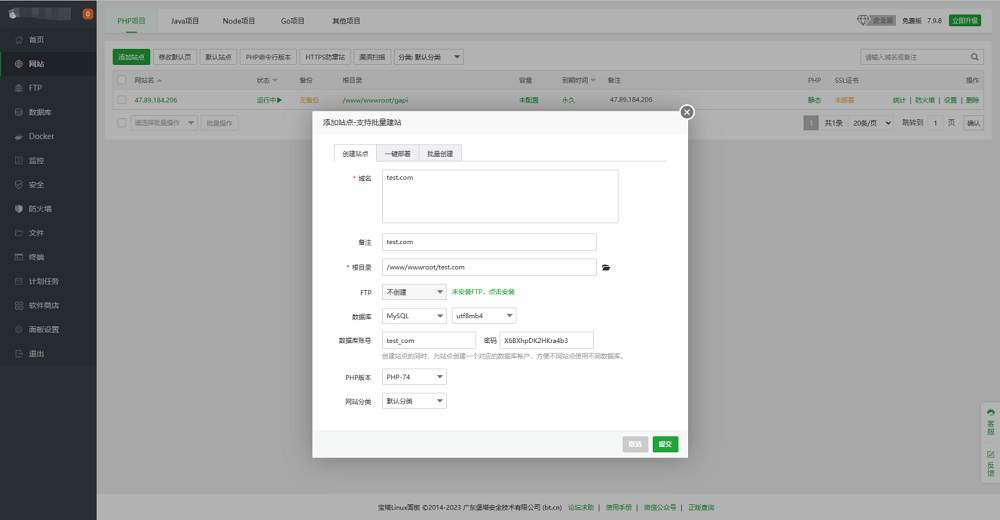The height and width of the screenshot is (520, 1000).
Task: Click the green 提交 submit button
Action: click(665, 444)
